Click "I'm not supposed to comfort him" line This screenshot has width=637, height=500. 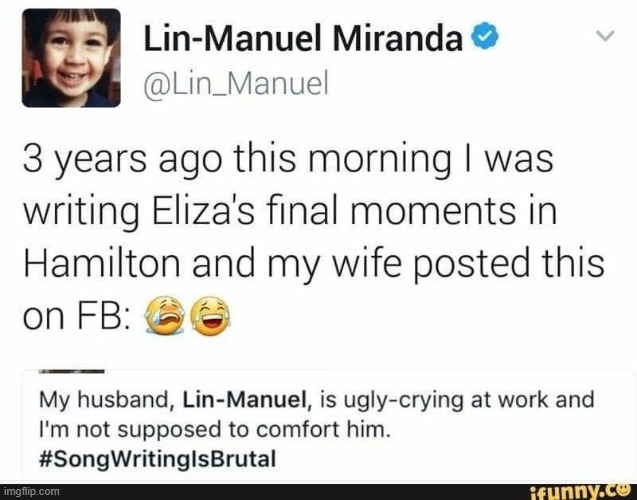214,429
